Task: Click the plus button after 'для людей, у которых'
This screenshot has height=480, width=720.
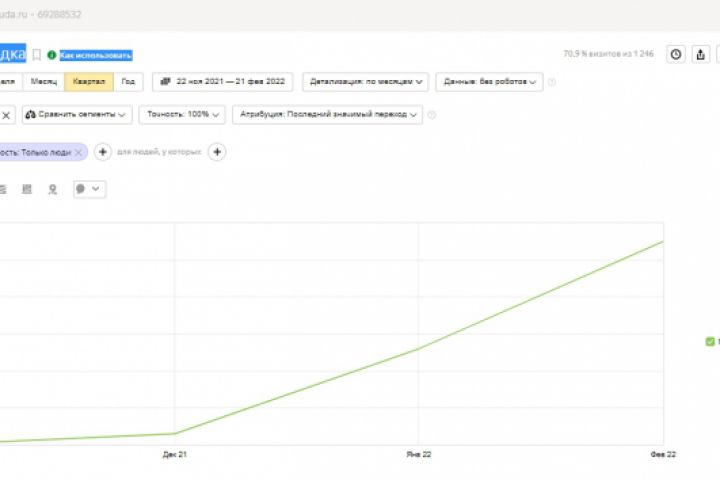Action: (216, 152)
